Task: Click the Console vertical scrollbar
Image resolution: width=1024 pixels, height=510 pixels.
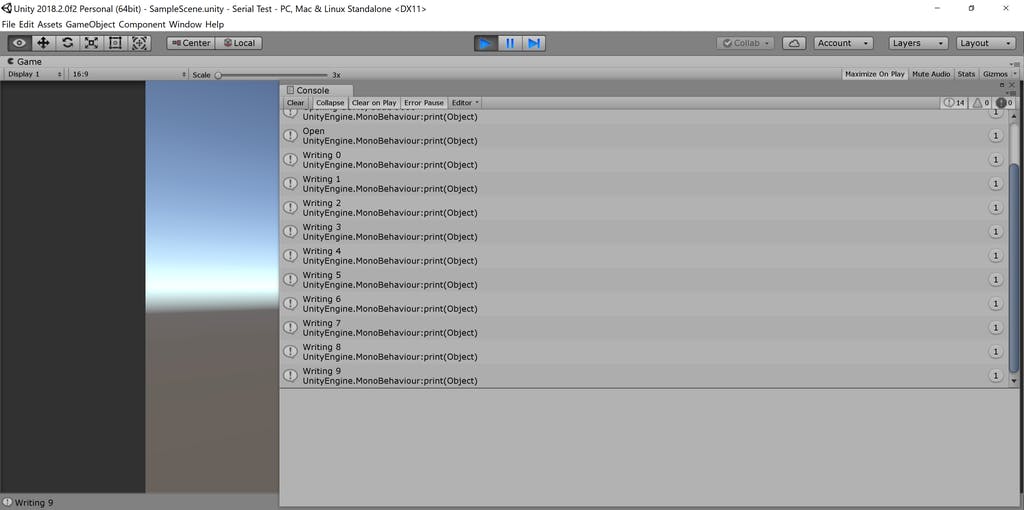Action: click(1014, 267)
